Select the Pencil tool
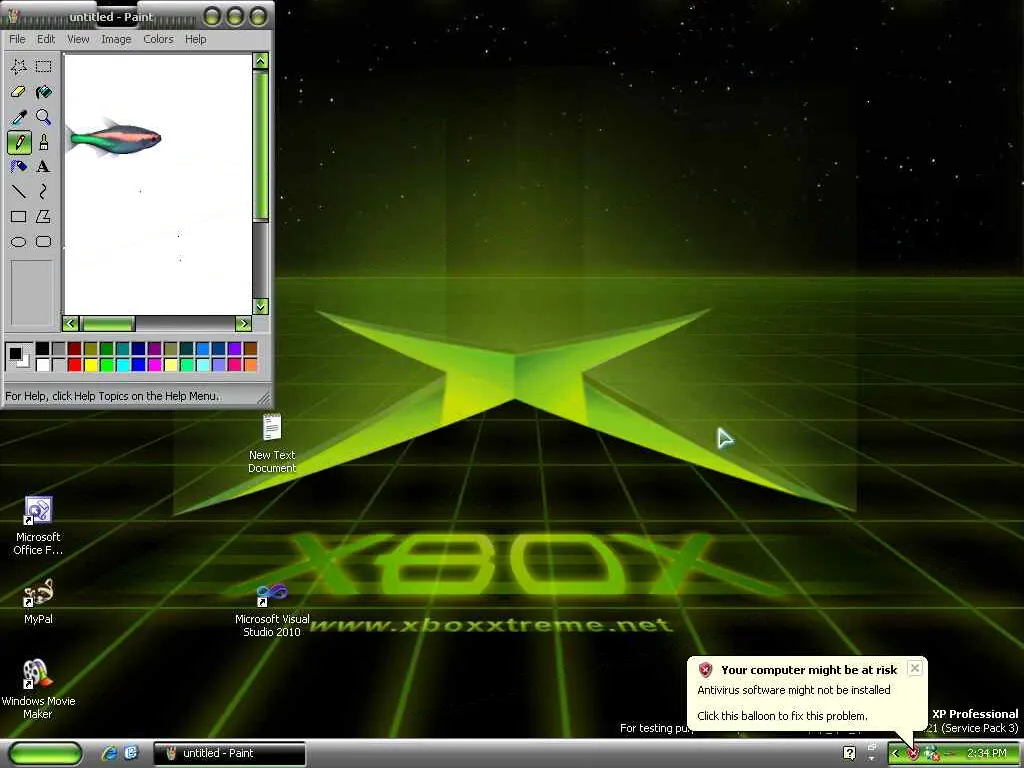 click(18, 142)
